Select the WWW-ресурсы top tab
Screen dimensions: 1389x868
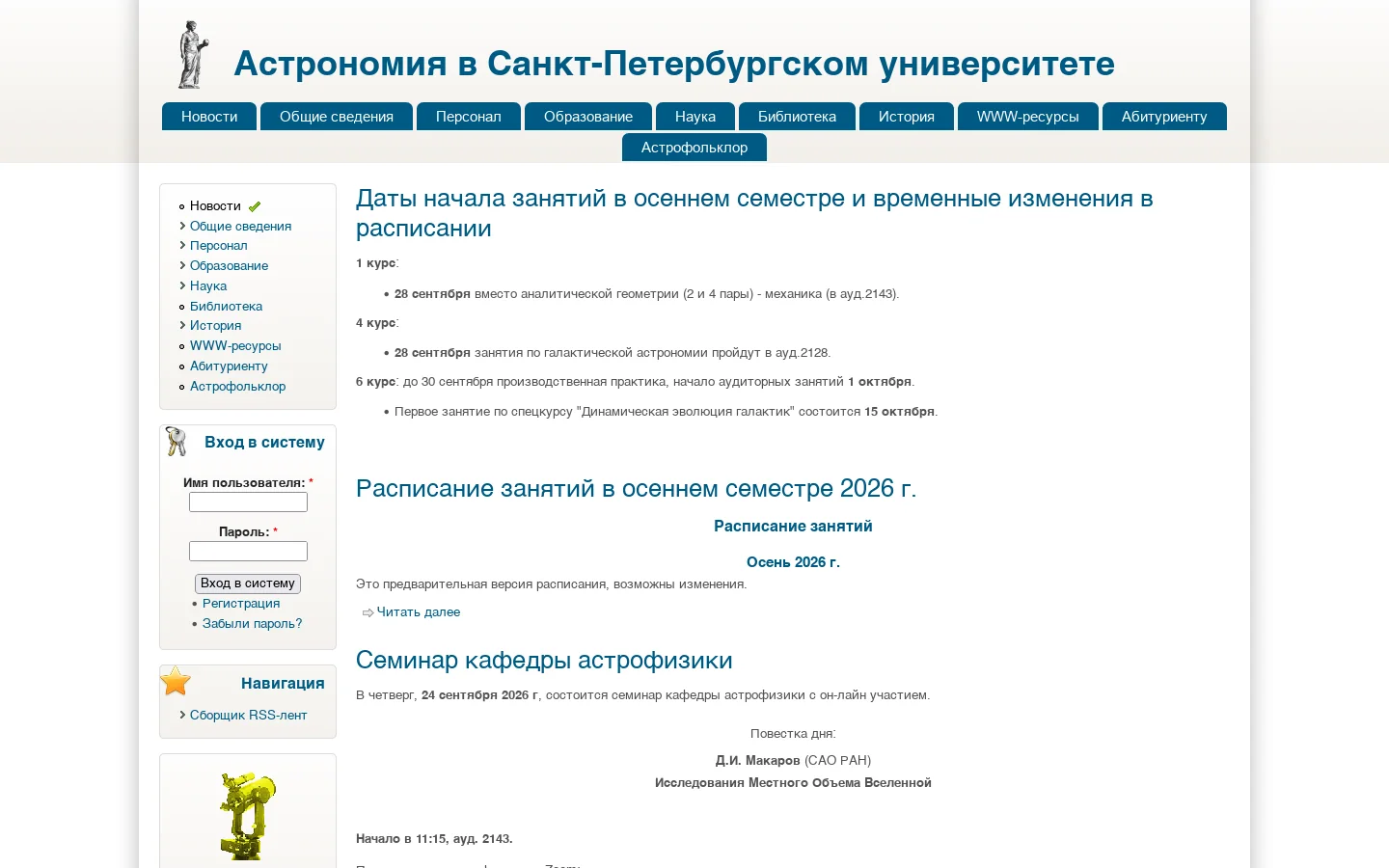click(1028, 116)
